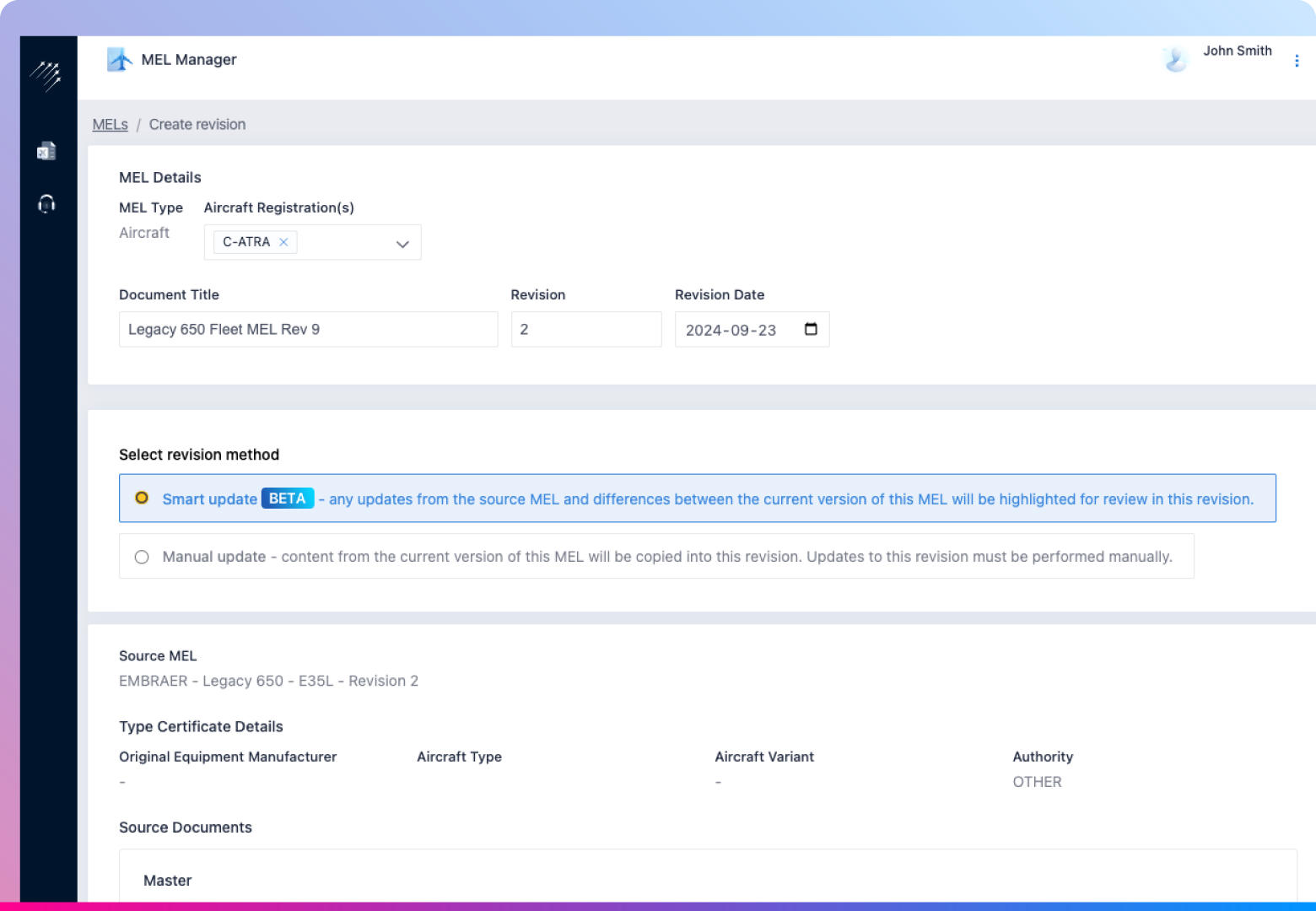
Task: Open the headset support icon
Action: [46, 203]
